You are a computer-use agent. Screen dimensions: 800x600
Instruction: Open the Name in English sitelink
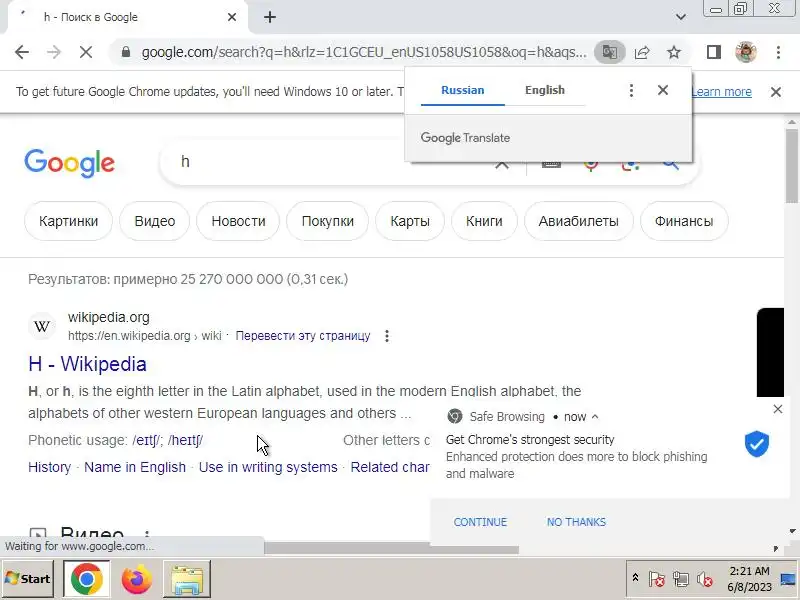pyautogui.click(x=135, y=467)
